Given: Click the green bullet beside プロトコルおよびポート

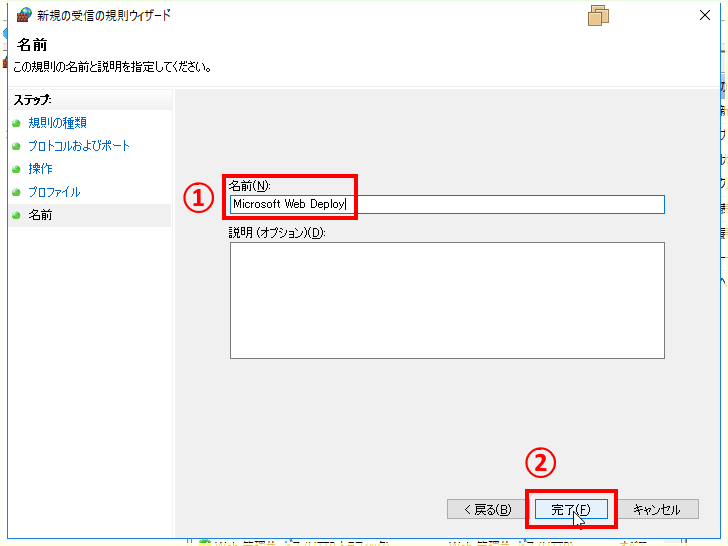Looking at the screenshot, I should click(x=16, y=146).
